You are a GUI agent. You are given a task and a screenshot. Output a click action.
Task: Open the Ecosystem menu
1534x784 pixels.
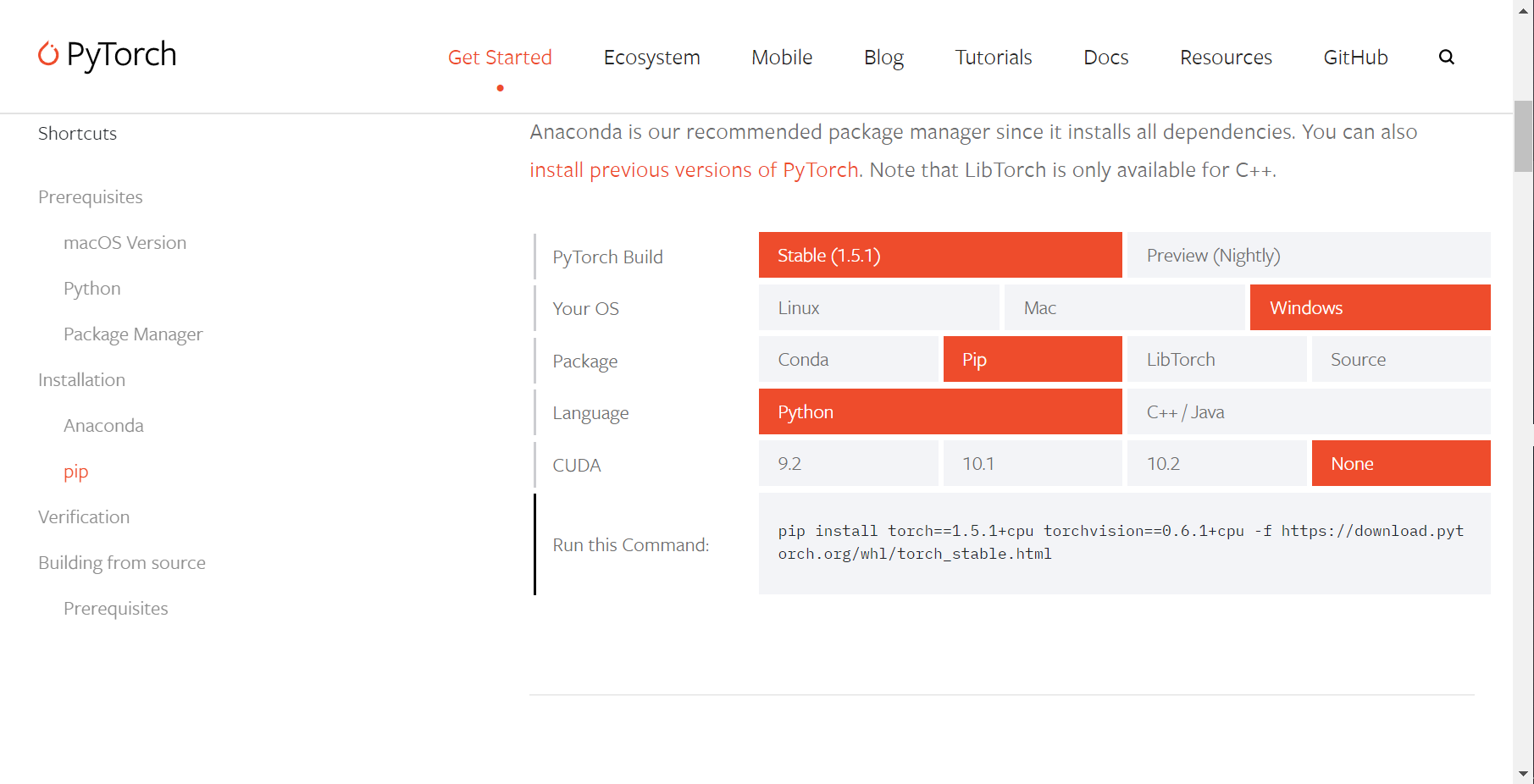pos(651,57)
